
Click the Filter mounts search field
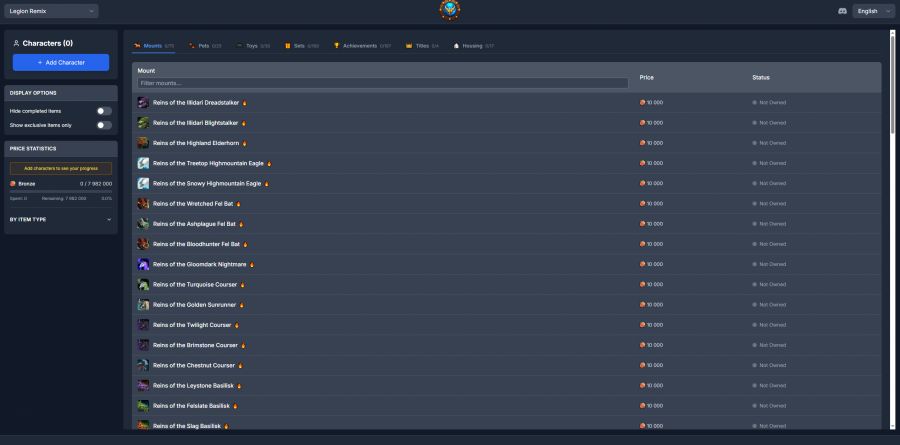pos(382,83)
